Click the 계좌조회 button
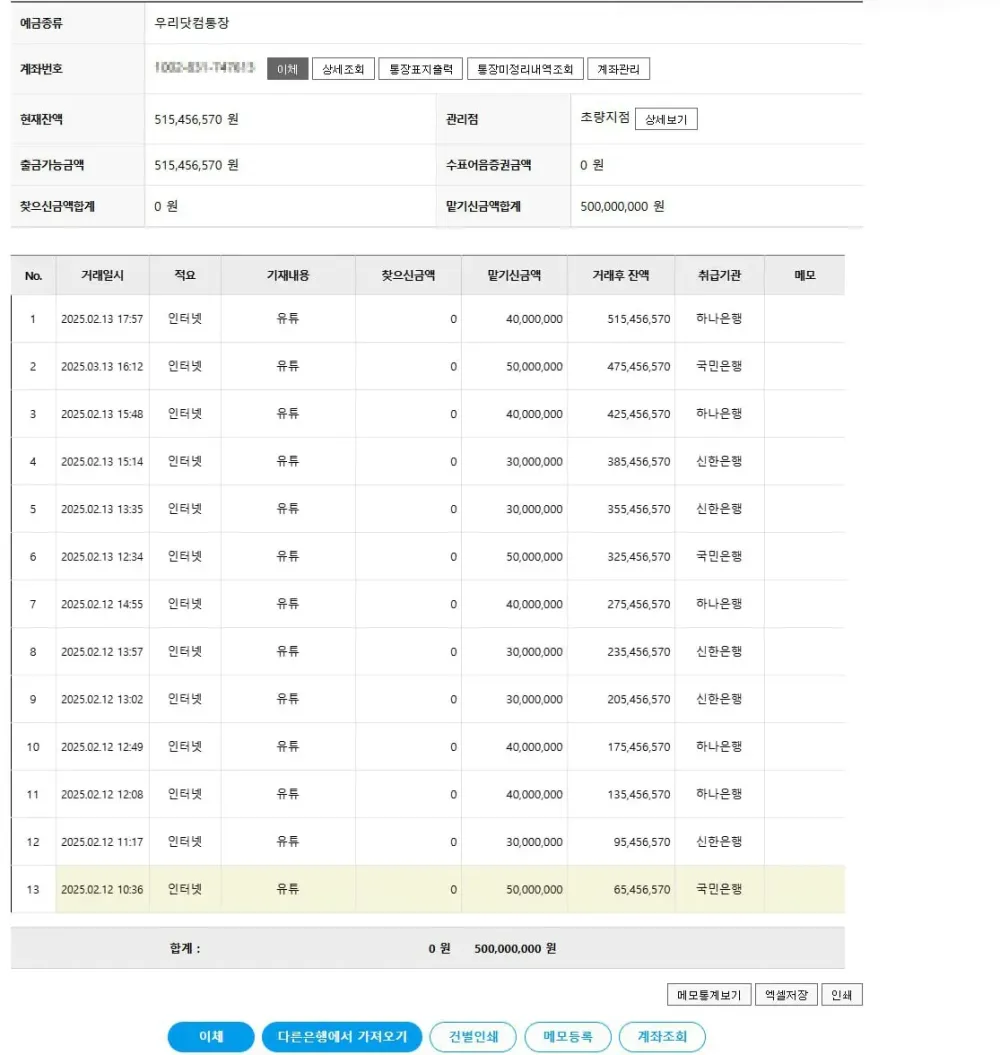The width and height of the screenshot is (1000, 1055). coord(662,1037)
